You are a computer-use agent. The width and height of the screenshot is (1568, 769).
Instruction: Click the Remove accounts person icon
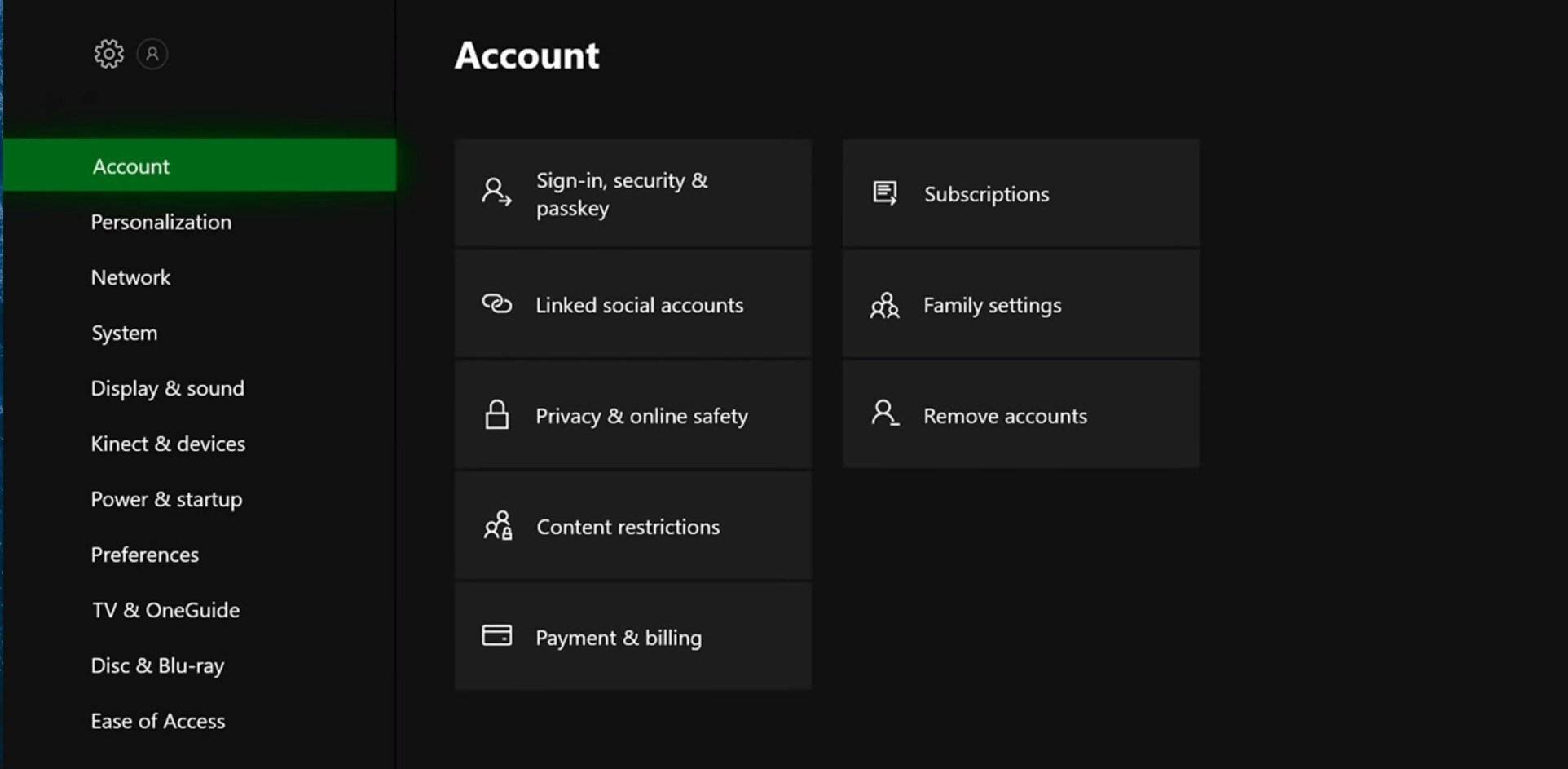[884, 414]
